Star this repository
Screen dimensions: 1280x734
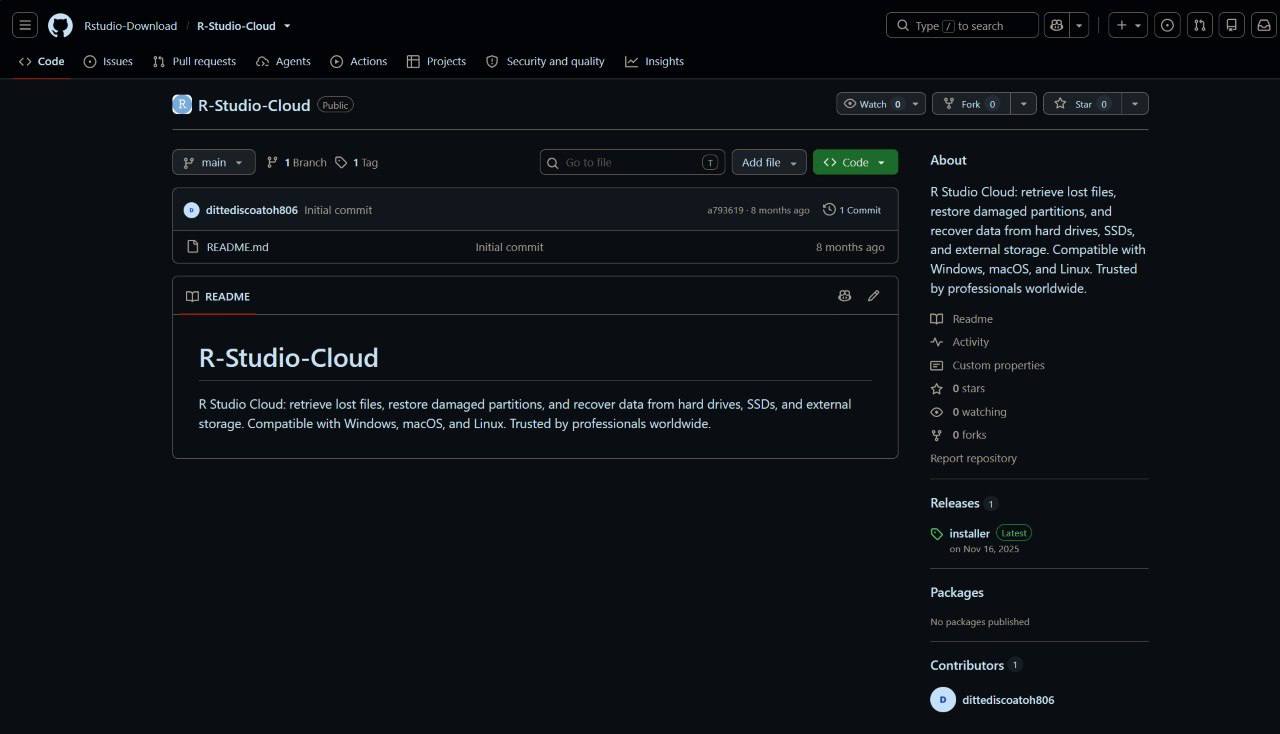[x=1082, y=104]
